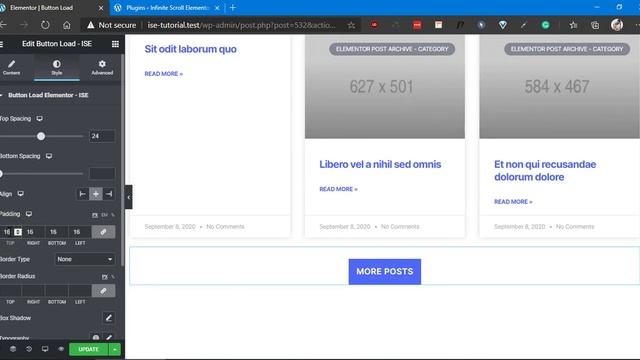Viewport: 640px width, 360px height.
Task: Open responsive mode for Top Spacing
Action: [x=40, y=119]
